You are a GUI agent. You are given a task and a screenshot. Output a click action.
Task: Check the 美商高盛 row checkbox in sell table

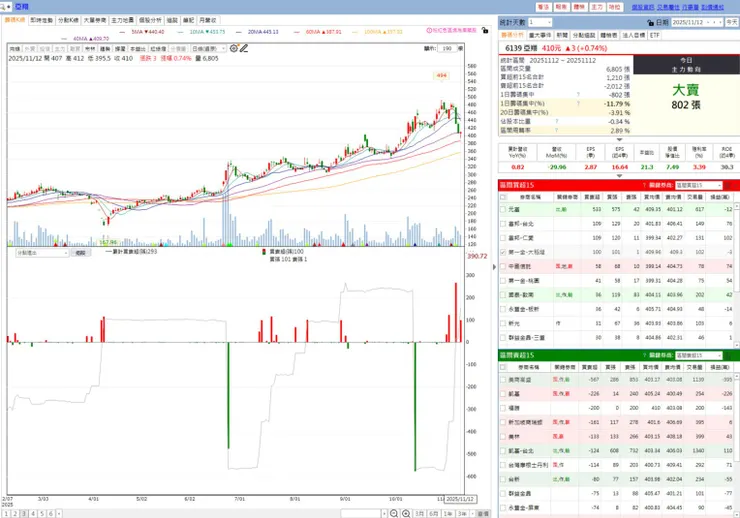tap(503, 380)
